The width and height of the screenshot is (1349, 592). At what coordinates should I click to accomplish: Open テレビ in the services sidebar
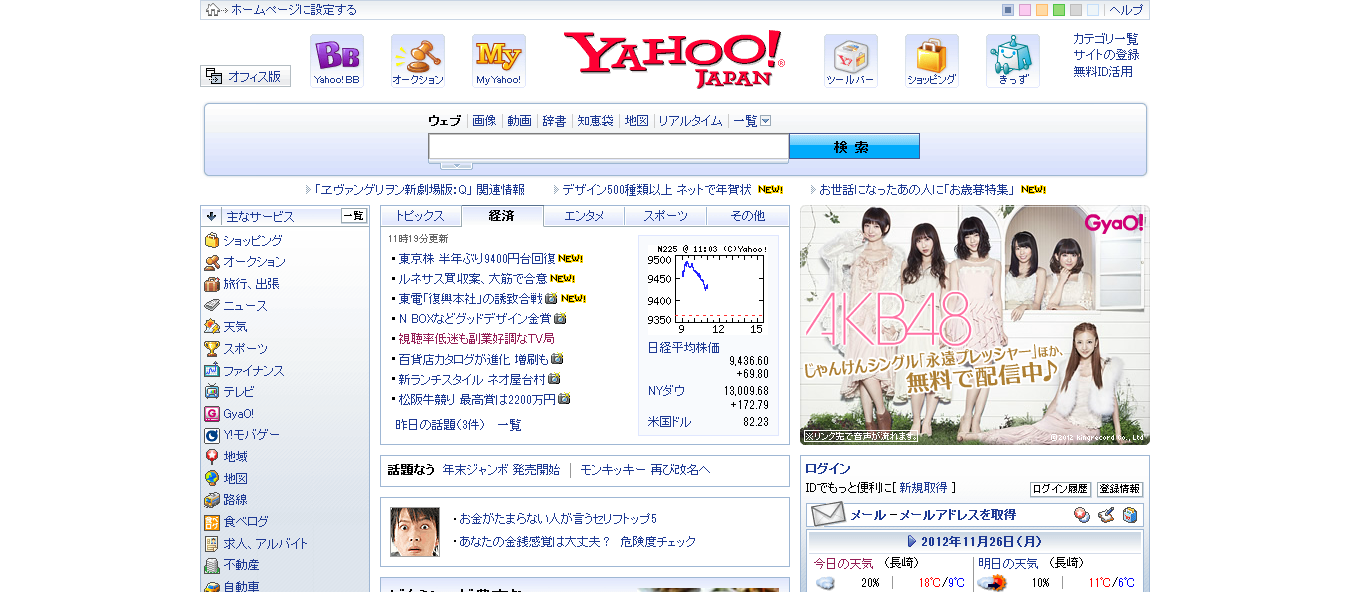[x=229, y=392]
